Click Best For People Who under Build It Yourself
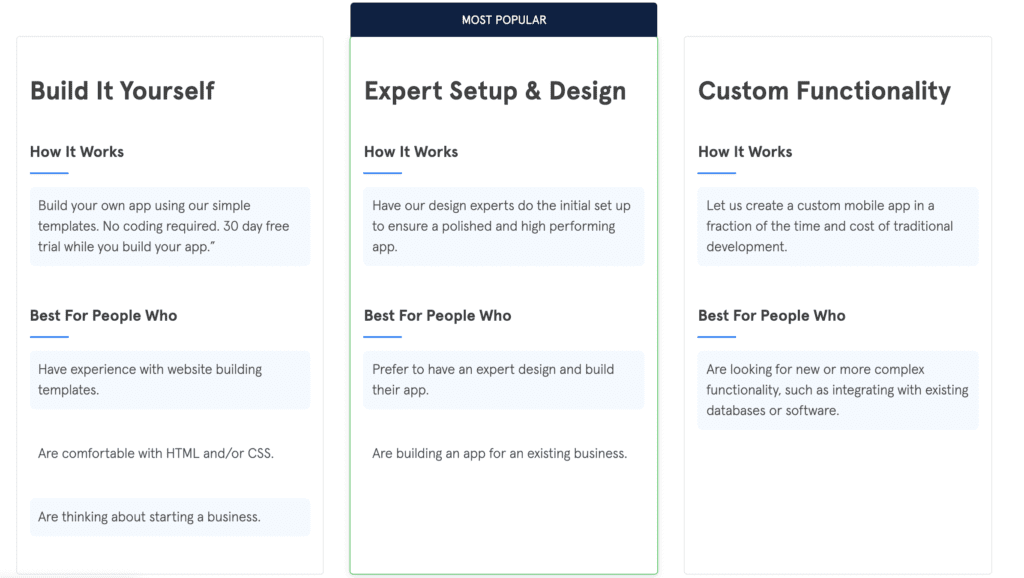 point(103,315)
